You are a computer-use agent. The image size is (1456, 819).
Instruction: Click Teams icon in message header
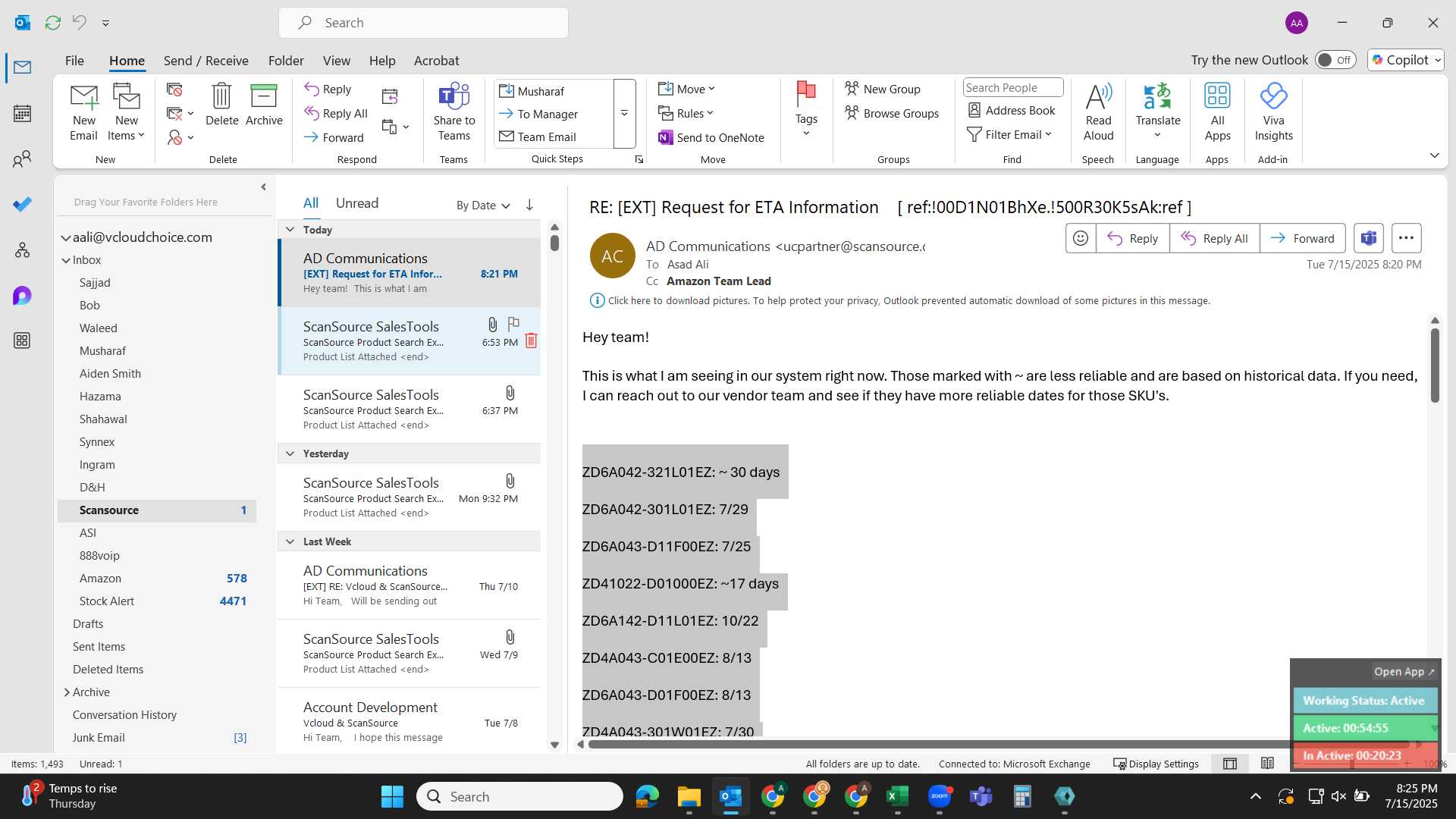(x=1368, y=238)
